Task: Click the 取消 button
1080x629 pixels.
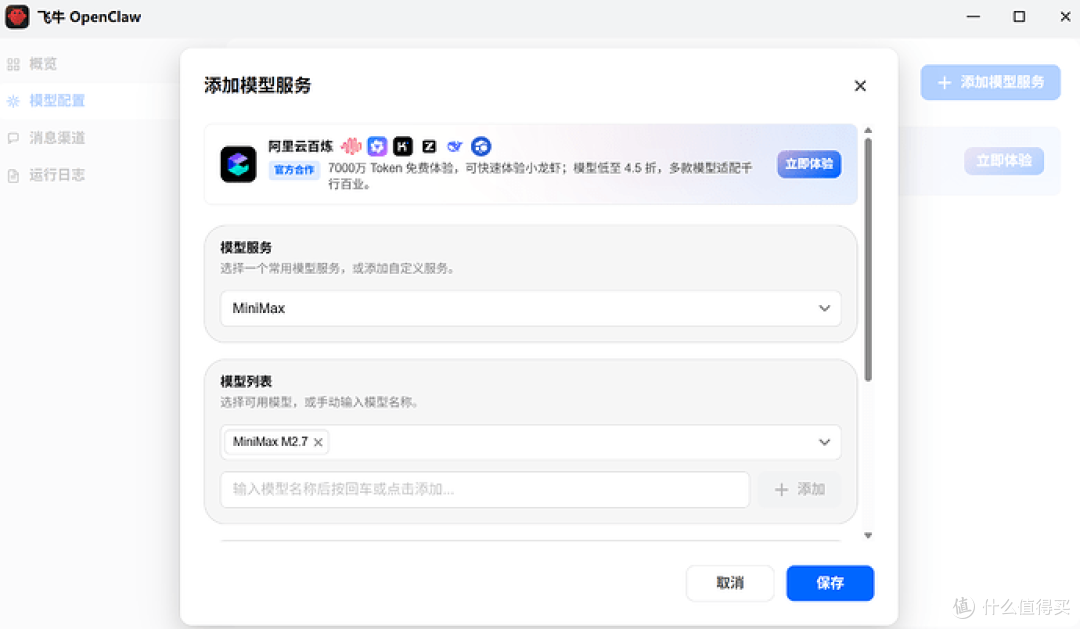Action: 729,583
